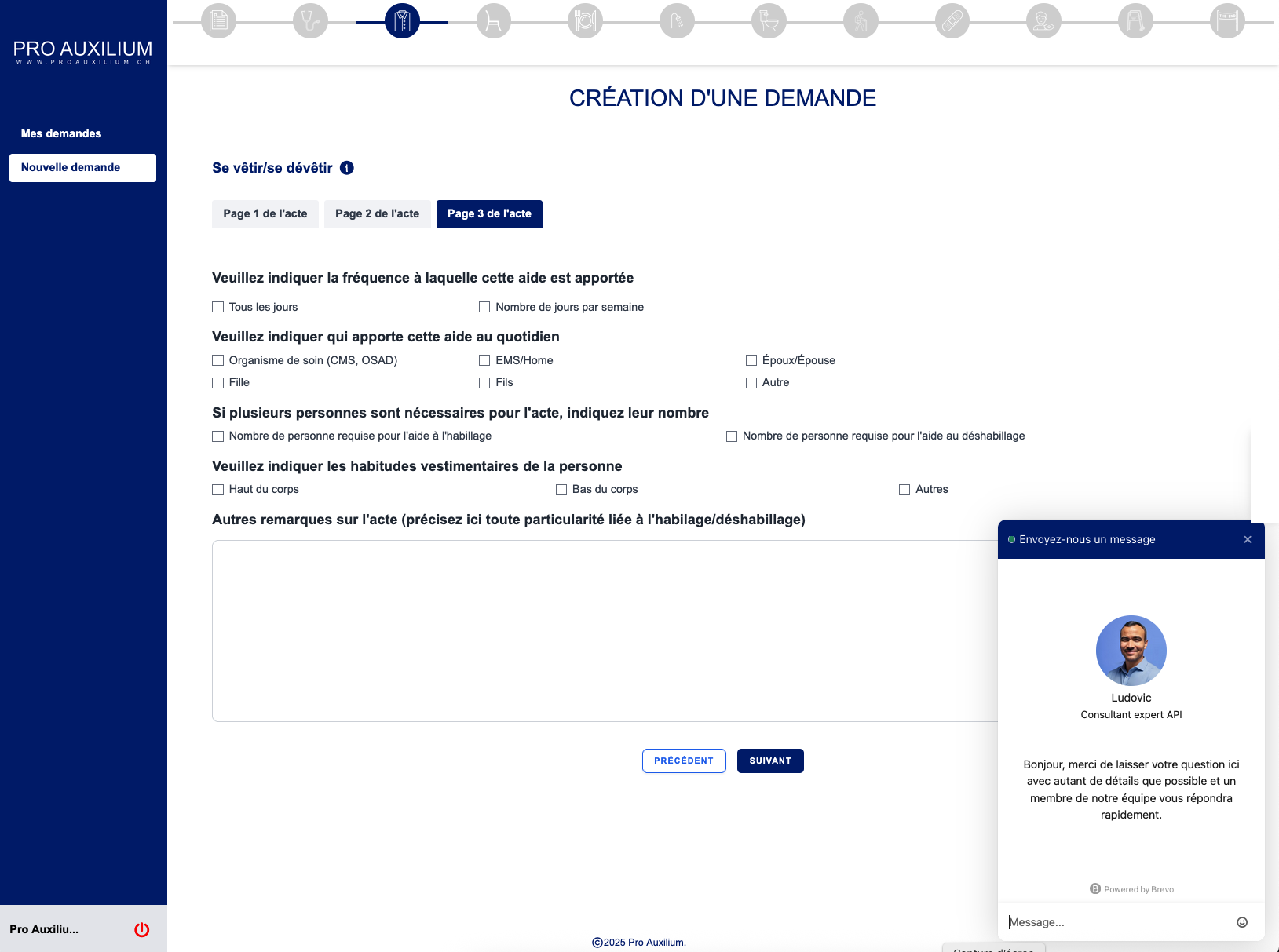The width and height of the screenshot is (1279, 952).
Task: Click the Consultant expert API text
Action: tap(1131, 714)
